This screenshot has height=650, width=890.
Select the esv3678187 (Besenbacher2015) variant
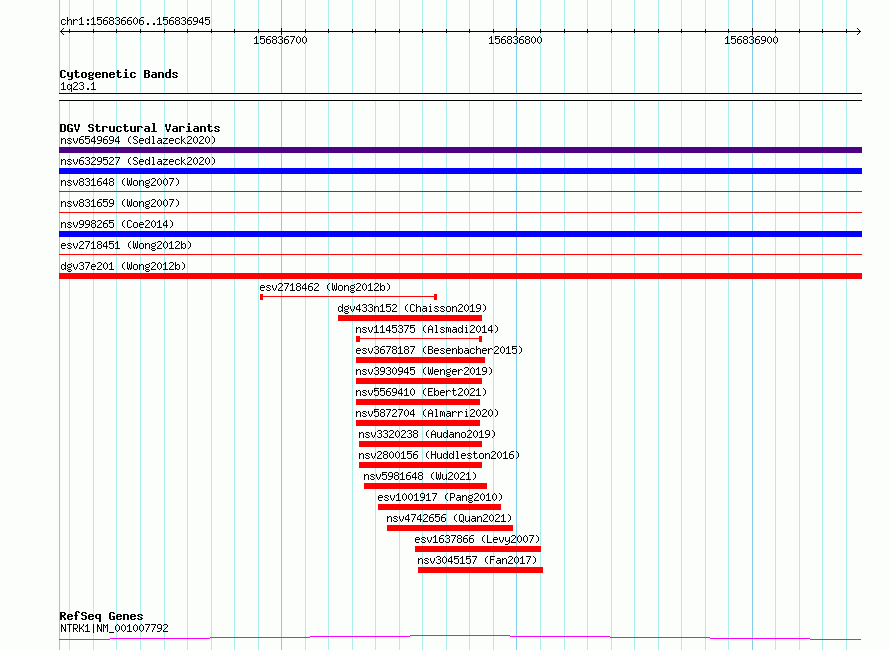pos(439,350)
